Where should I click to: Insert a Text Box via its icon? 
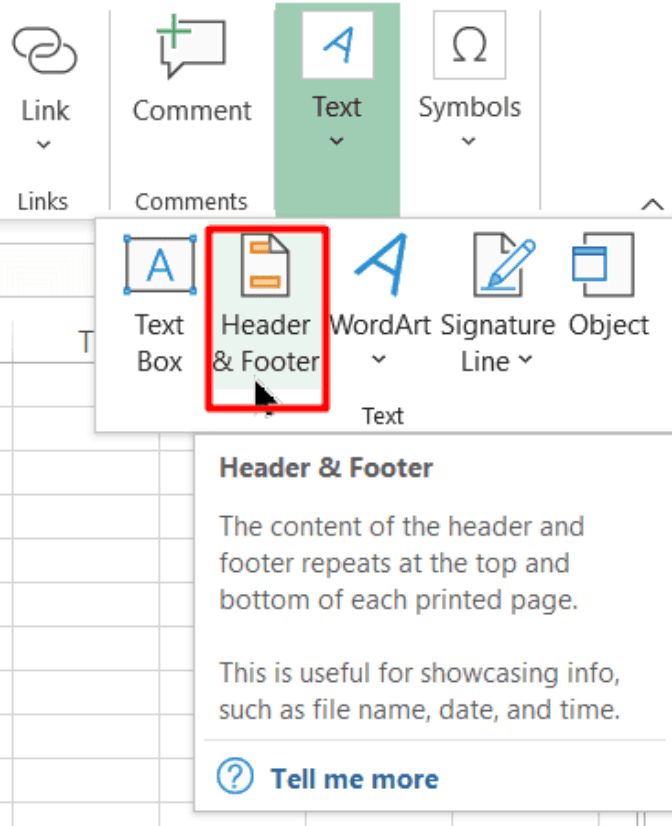point(160,266)
